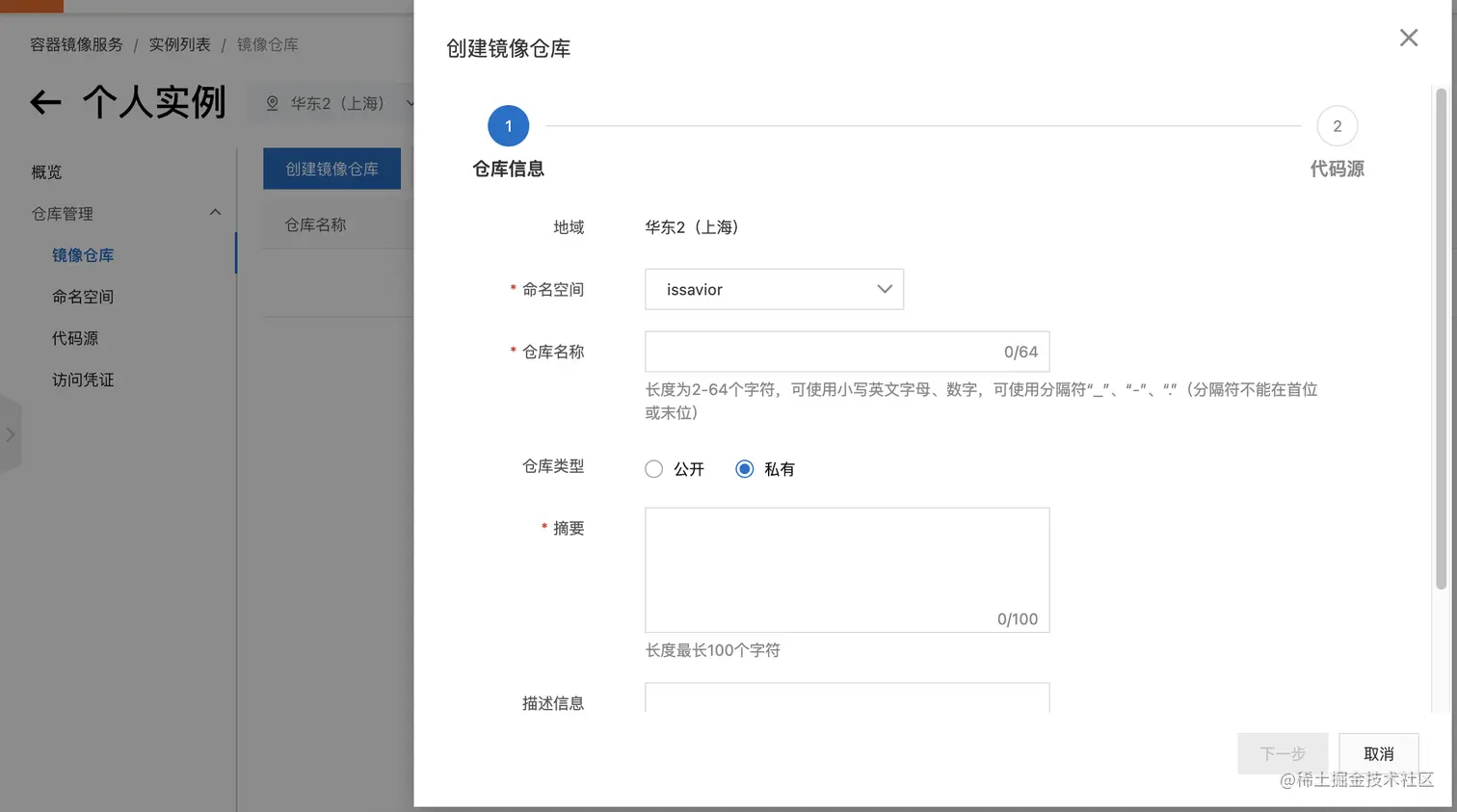Screen dimensions: 1457x812
Task: Click the blue 创建镜像仓库 button
Action: [x=331, y=169]
